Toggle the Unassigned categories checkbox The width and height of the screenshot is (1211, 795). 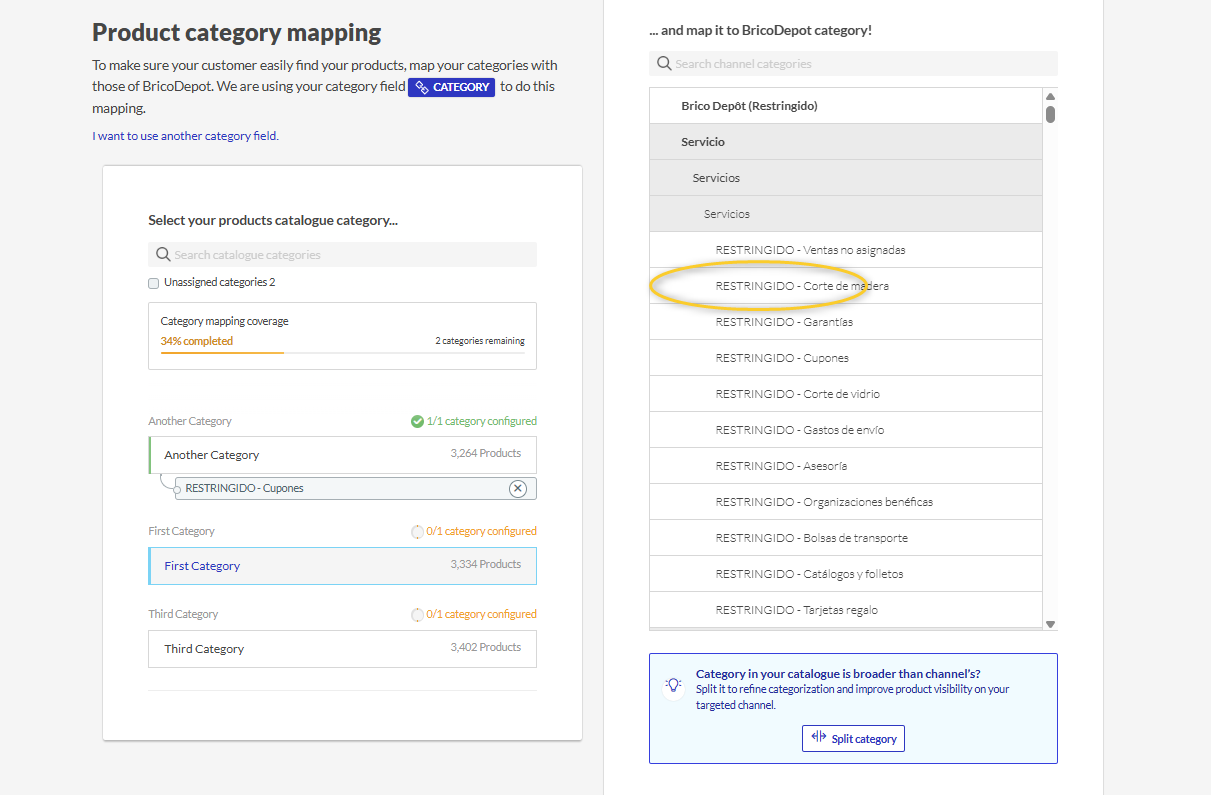point(154,283)
